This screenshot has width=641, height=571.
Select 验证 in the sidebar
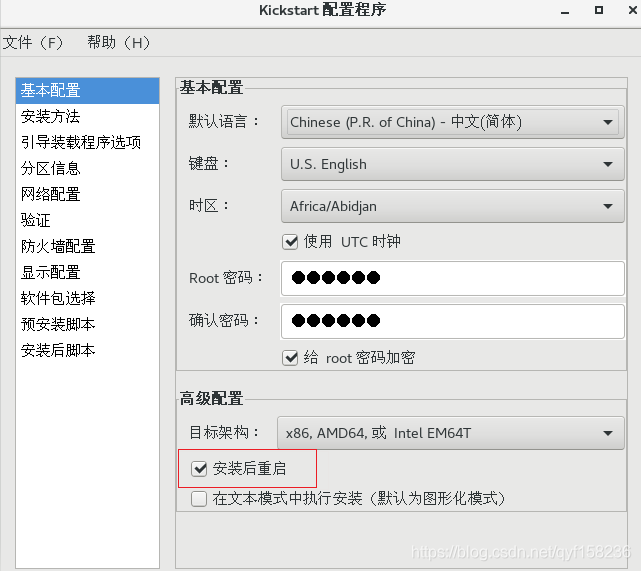click(87, 220)
